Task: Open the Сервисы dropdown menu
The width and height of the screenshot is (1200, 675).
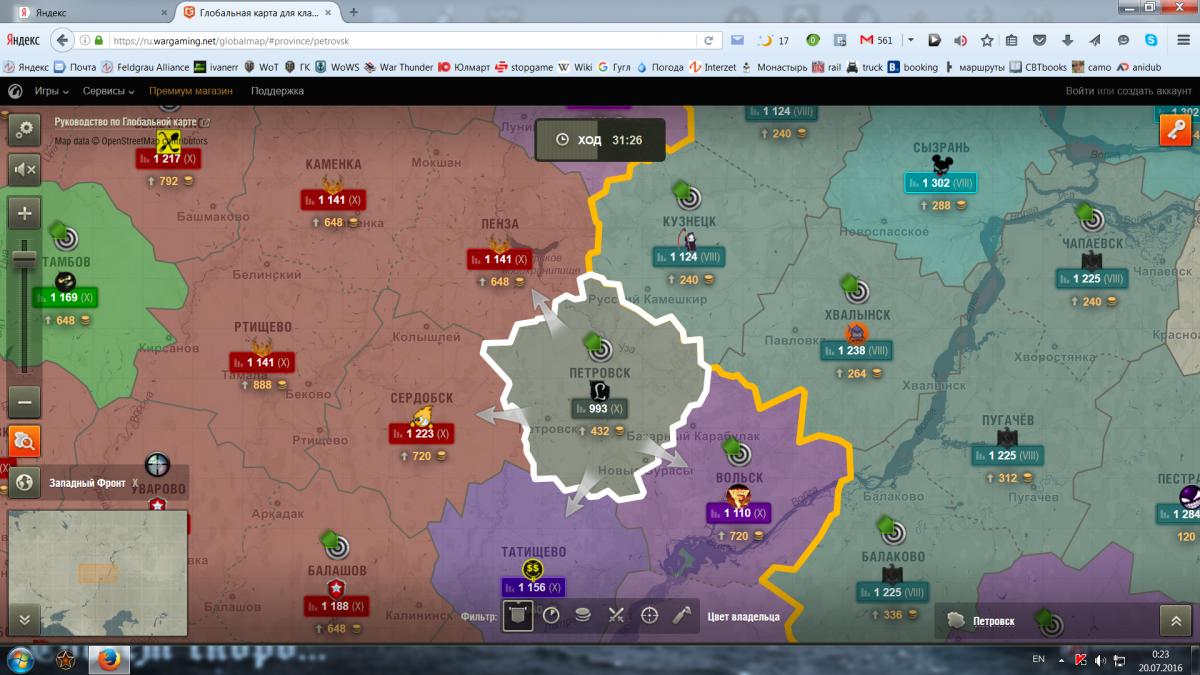Action: coord(108,91)
